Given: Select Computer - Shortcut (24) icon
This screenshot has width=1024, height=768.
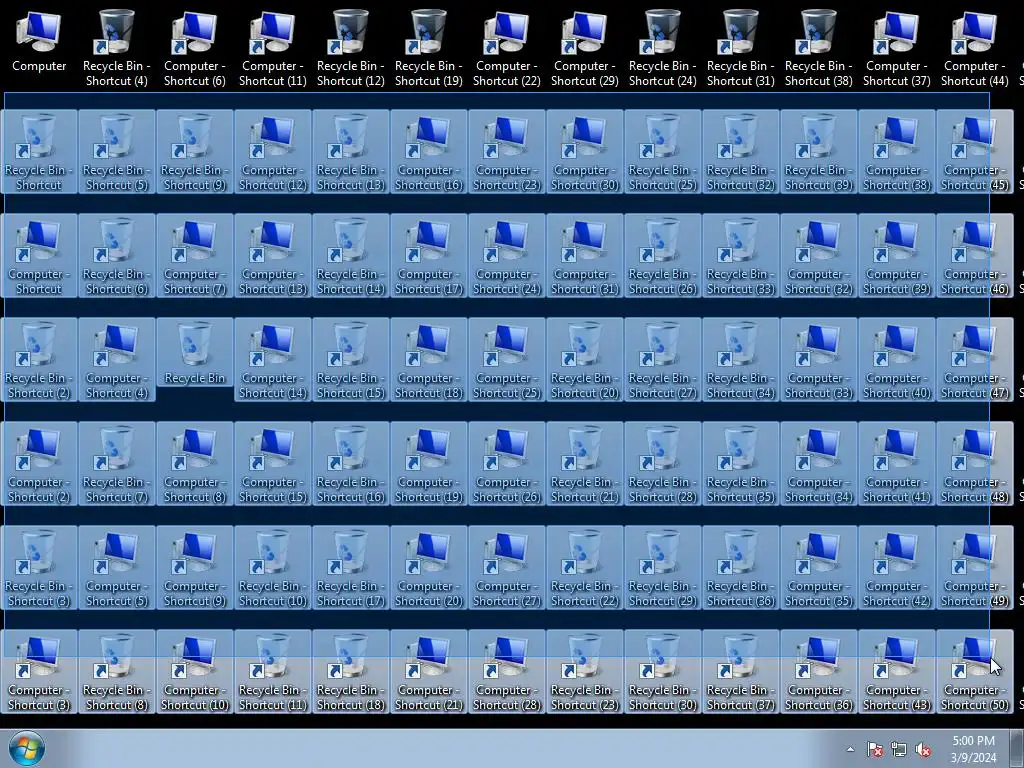Looking at the screenshot, I should click(x=507, y=255).
